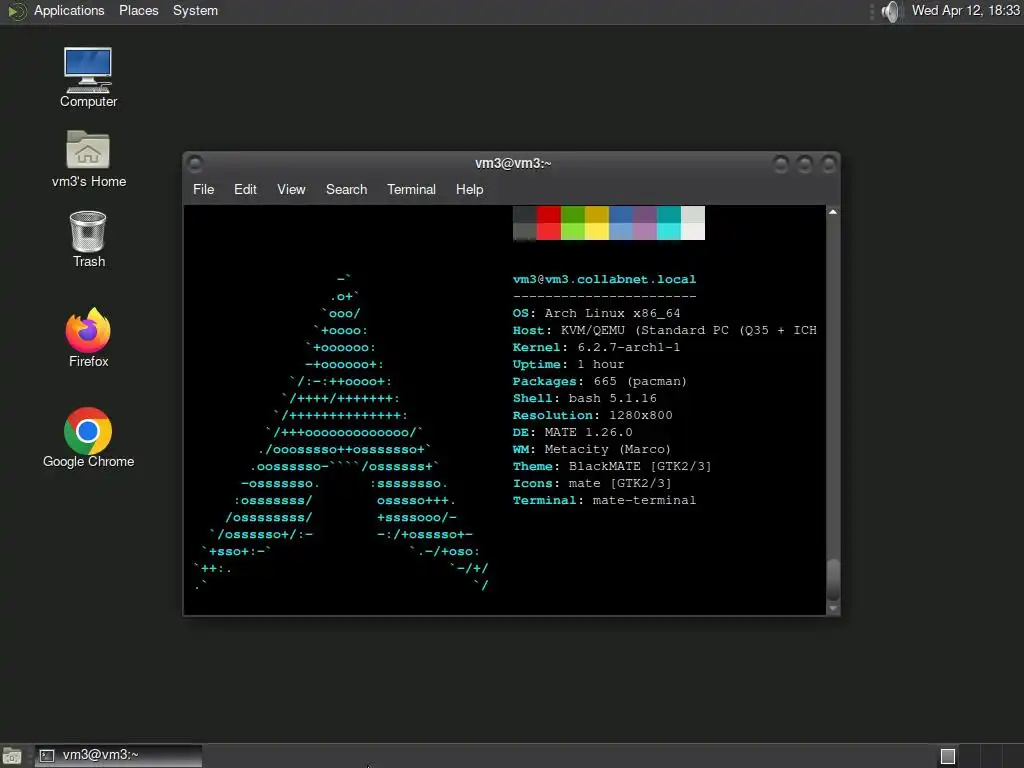Click the terminal scrollbar thumb
Image resolution: width=1024 pixels, height=768 pixels.
pos(833,580)
